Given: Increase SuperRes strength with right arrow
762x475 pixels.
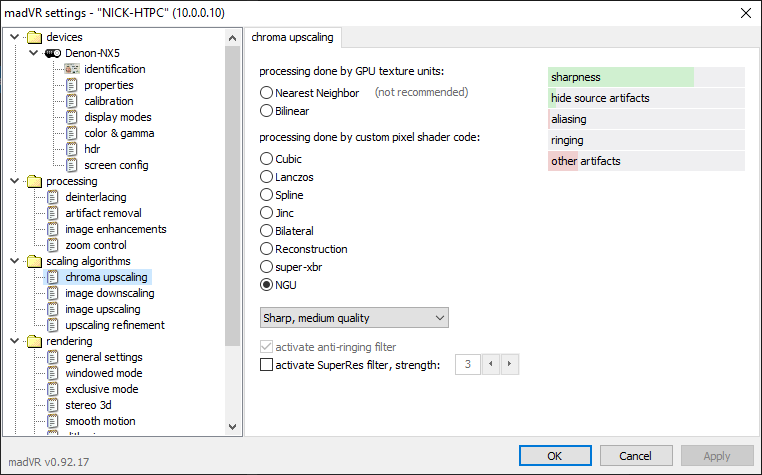Looking at the screenshot, I should [x=510, y=365].
